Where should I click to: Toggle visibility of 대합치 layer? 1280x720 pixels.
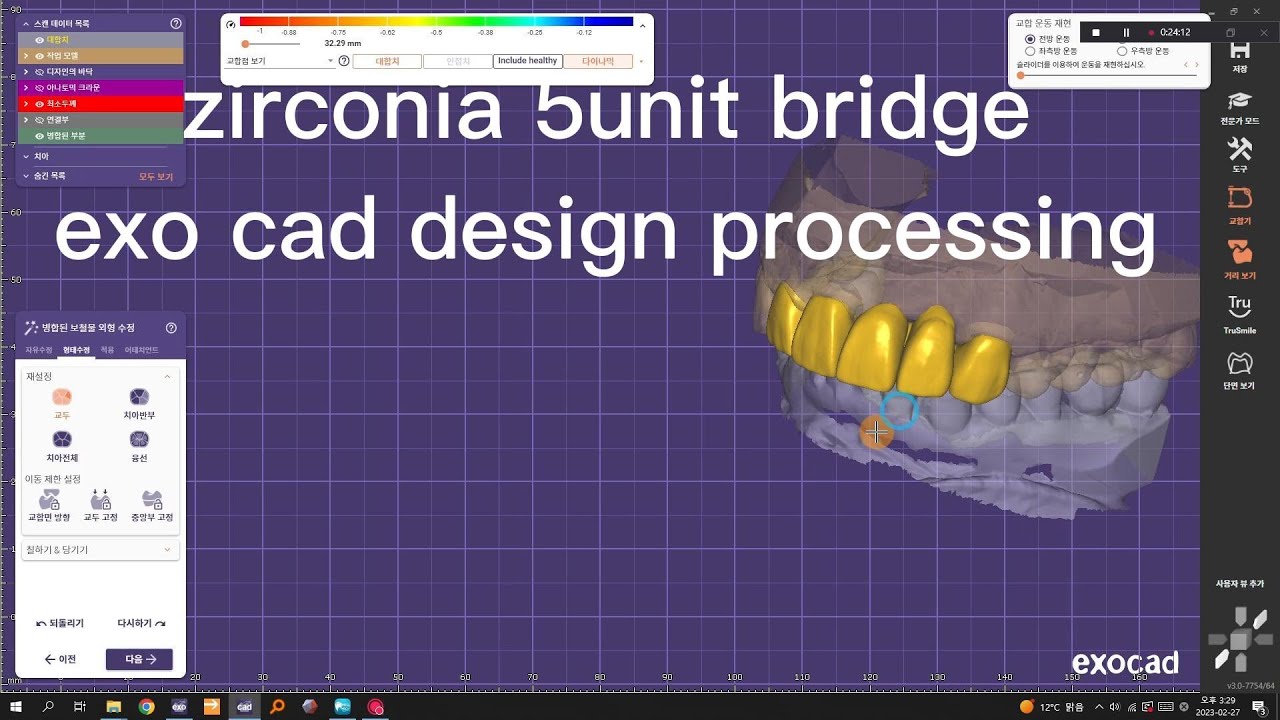pyautogui.click(x=40, y=40)
